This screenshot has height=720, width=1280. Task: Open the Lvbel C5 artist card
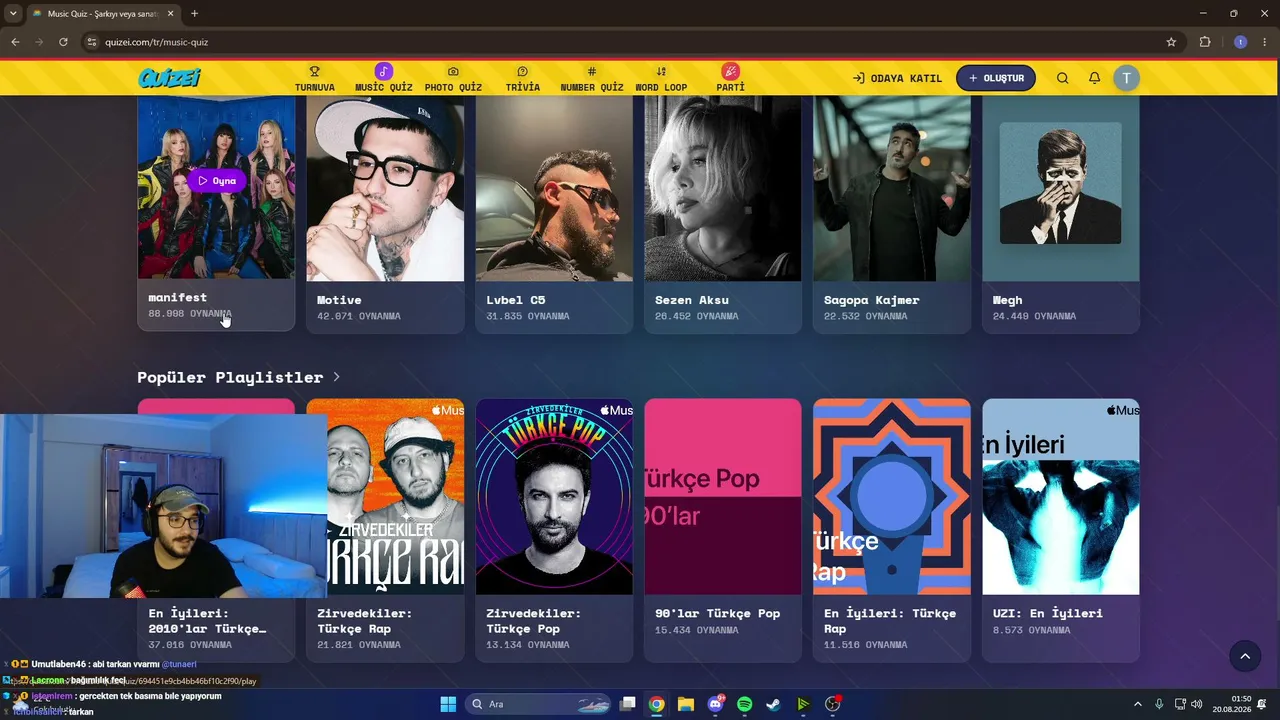pos(554,214)
